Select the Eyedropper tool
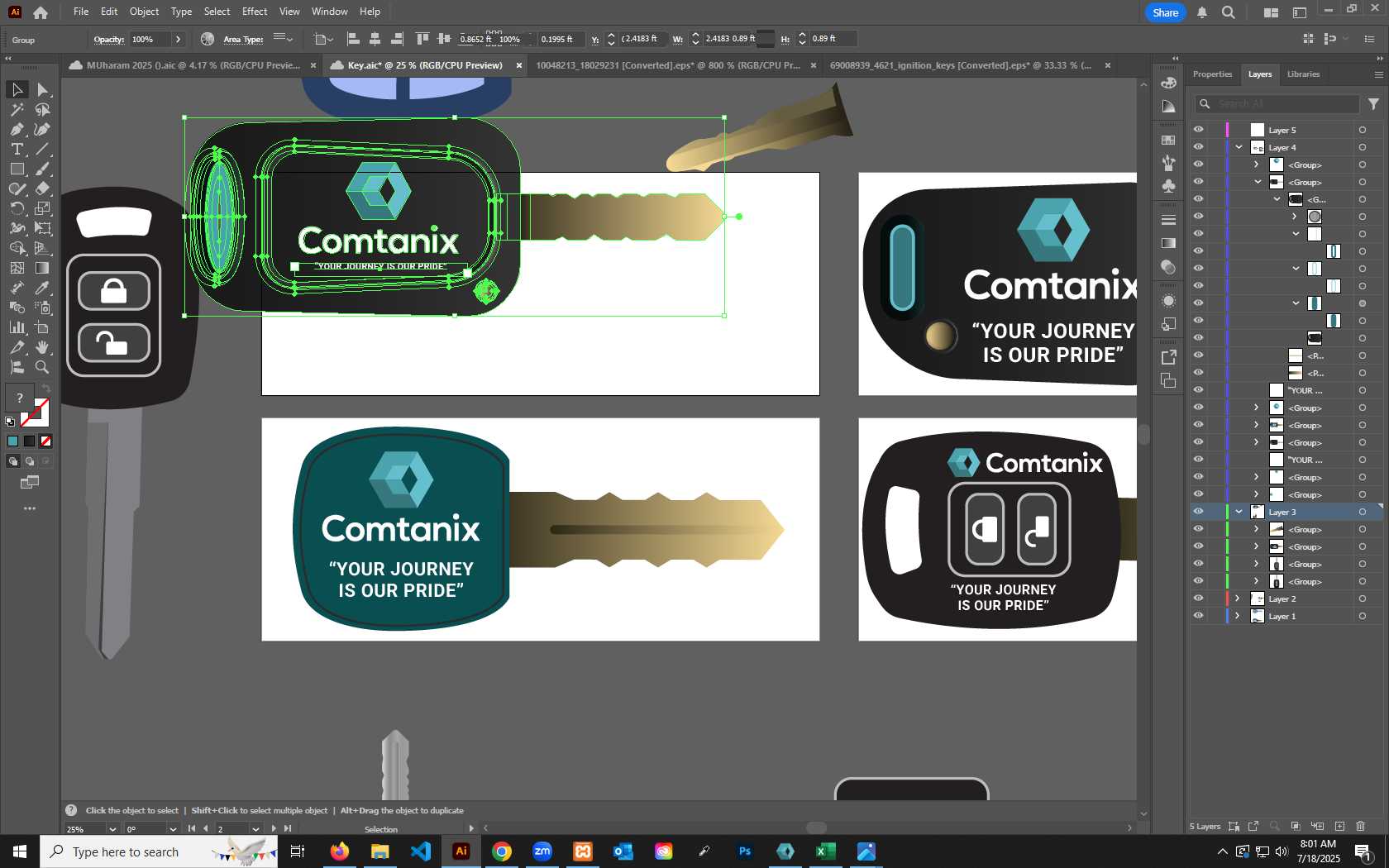 coord(43,288)
